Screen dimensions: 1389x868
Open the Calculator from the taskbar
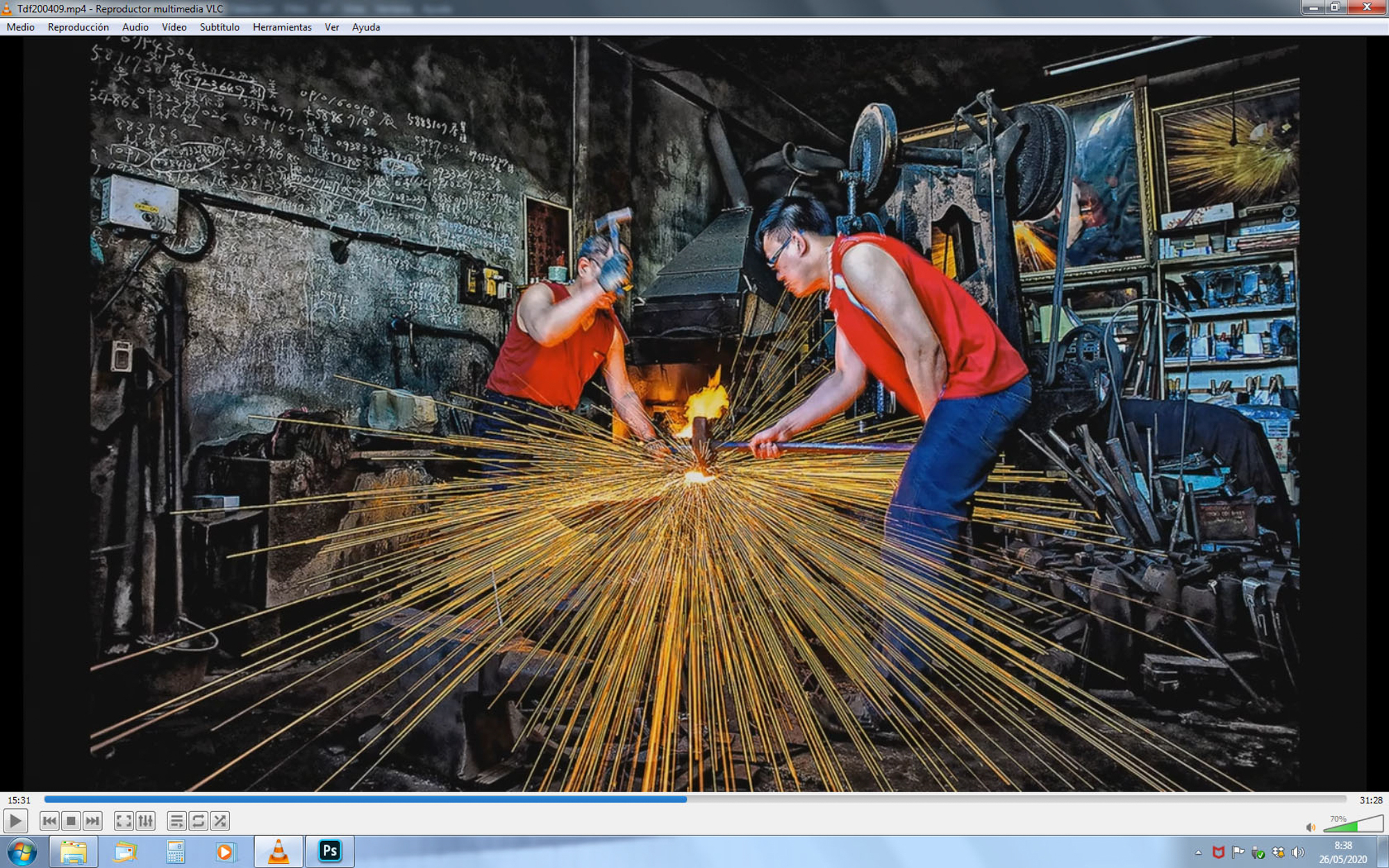176,851
